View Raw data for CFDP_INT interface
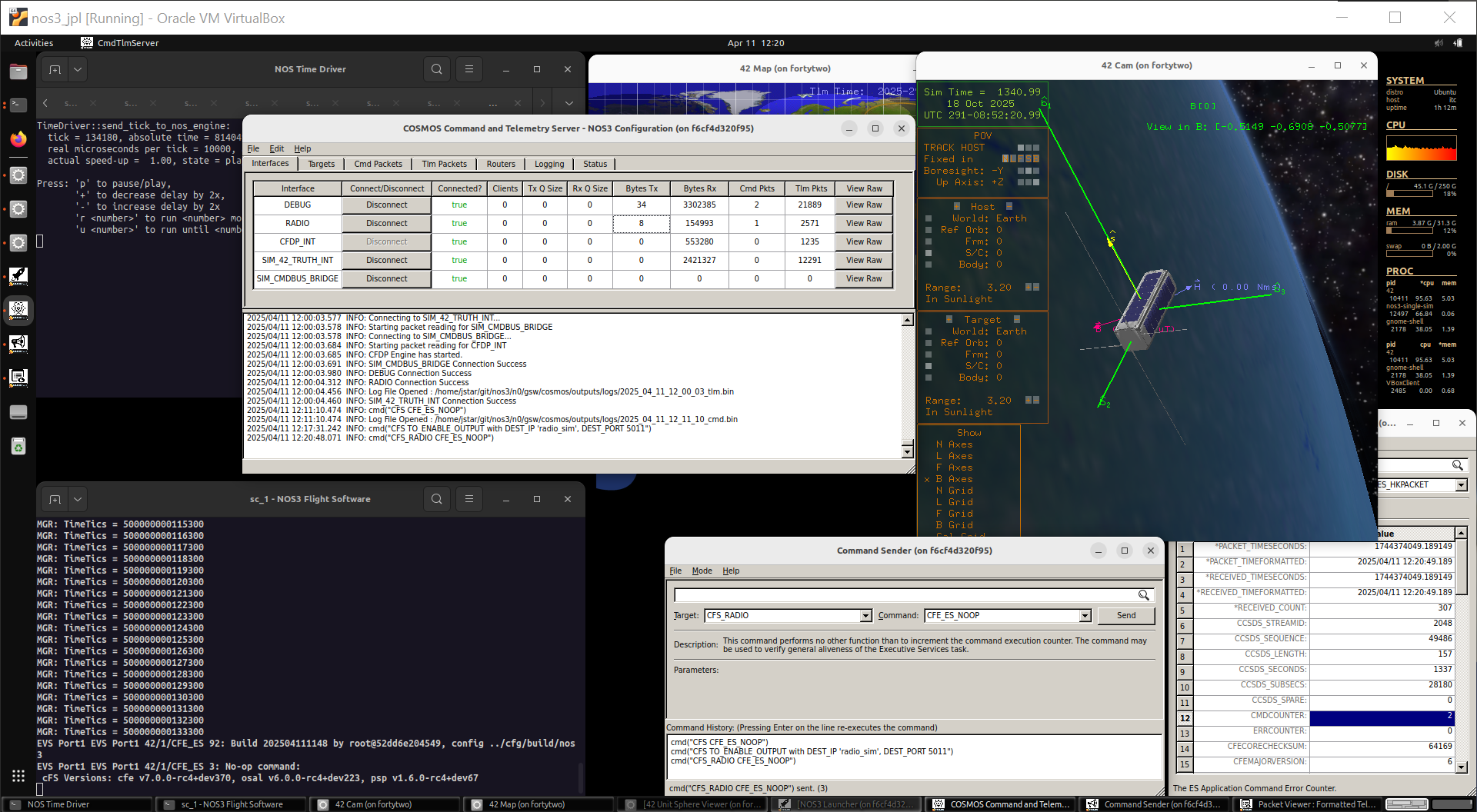 click(x=864, y=242)
